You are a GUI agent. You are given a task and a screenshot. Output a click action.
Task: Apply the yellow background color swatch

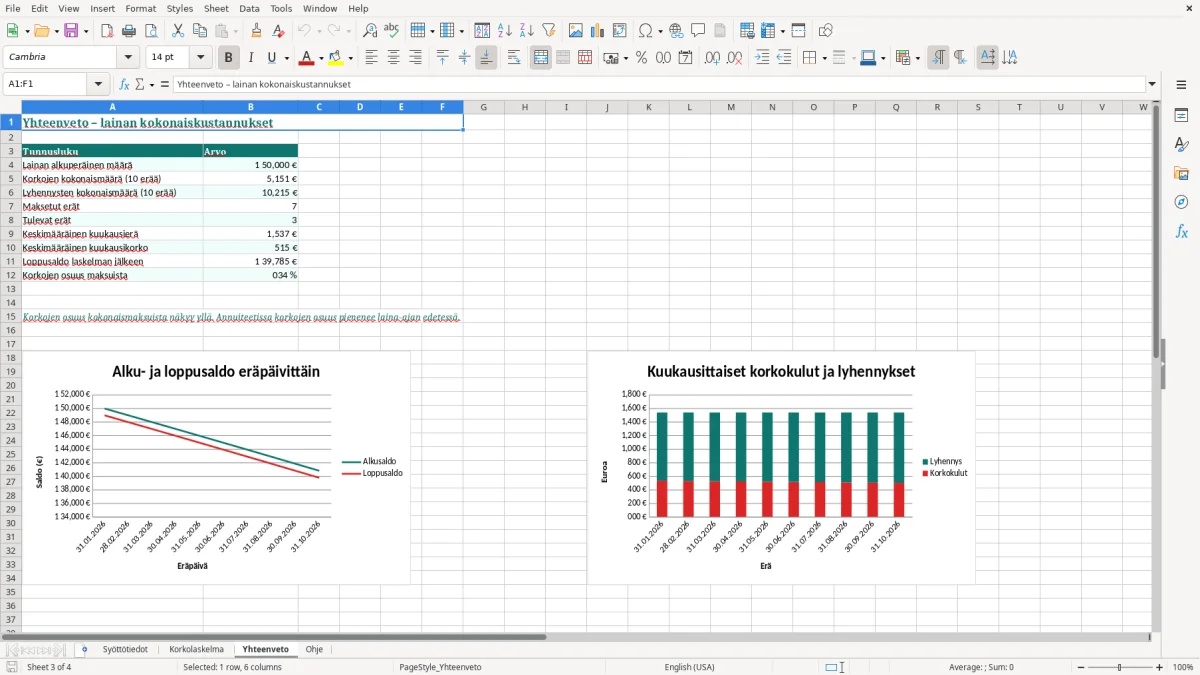click(337, 58)
